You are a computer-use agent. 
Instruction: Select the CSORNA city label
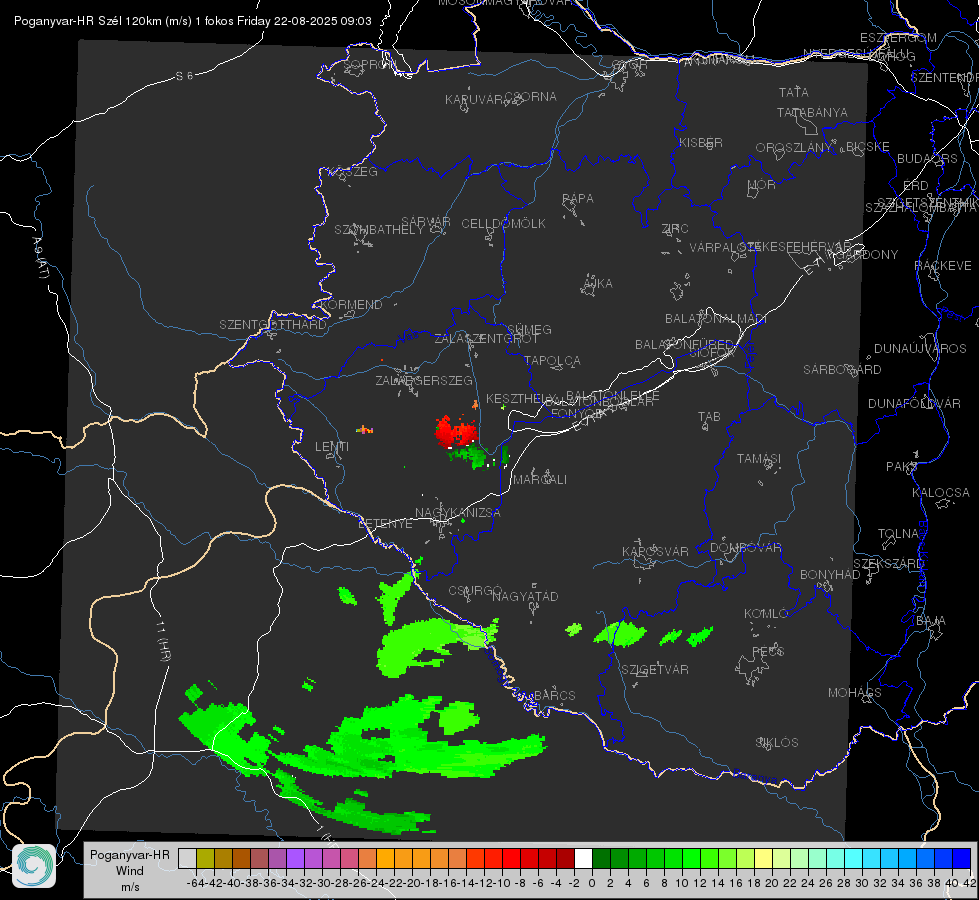click(x=531, y=97)
